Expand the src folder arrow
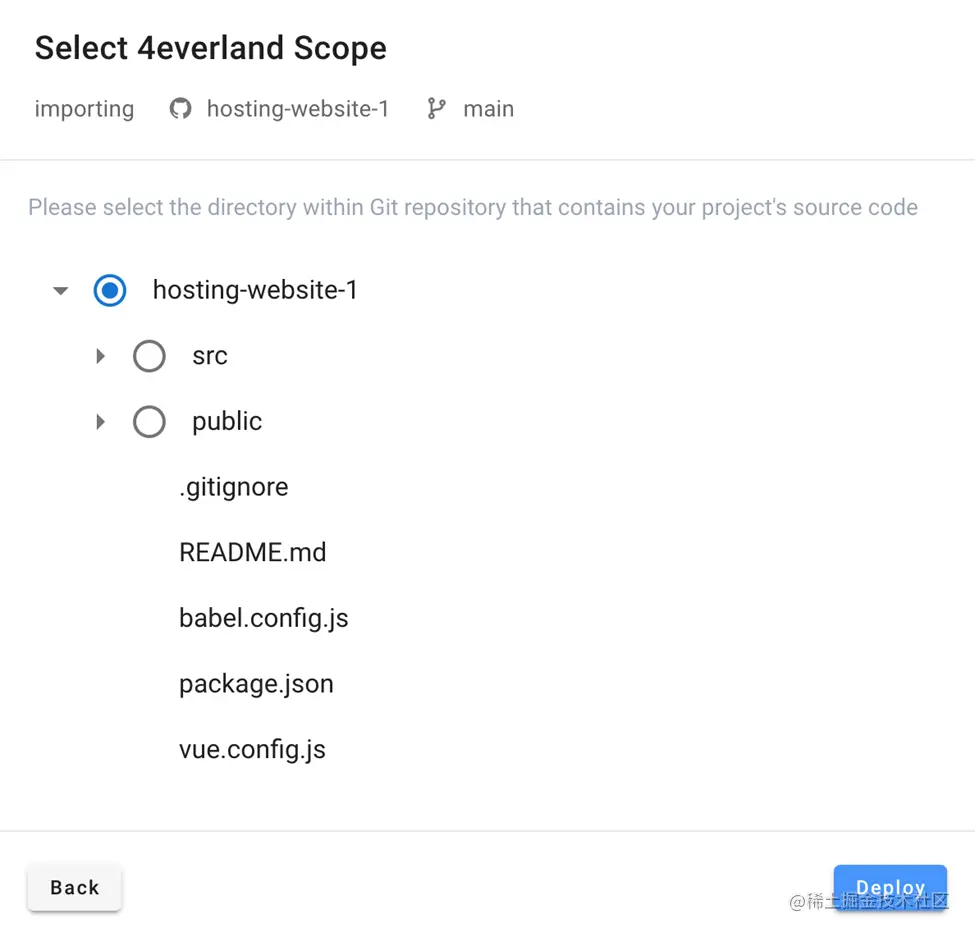The image size is (975, 937). click(x=100, y=356)
